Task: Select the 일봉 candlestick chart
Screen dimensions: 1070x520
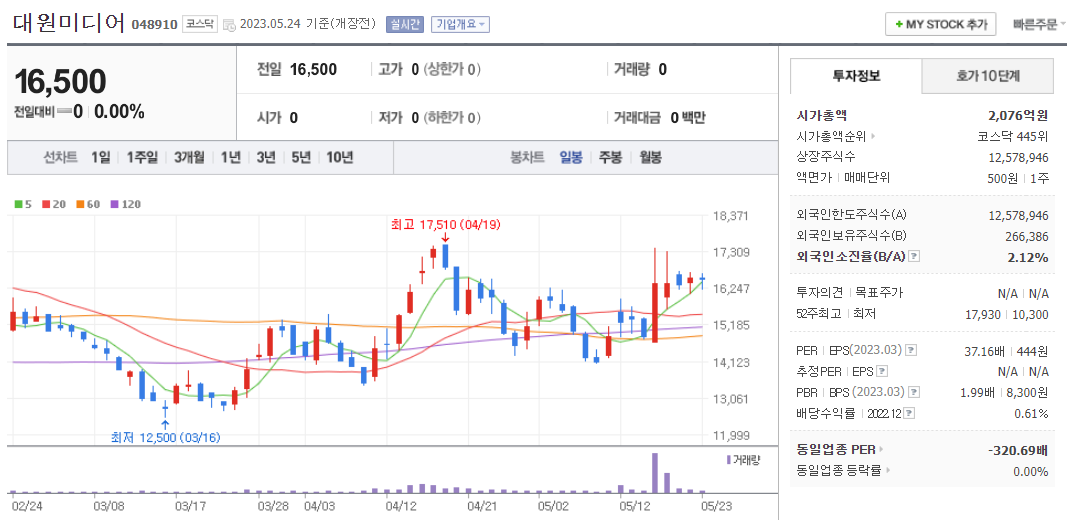Action: tap(571, 158)
